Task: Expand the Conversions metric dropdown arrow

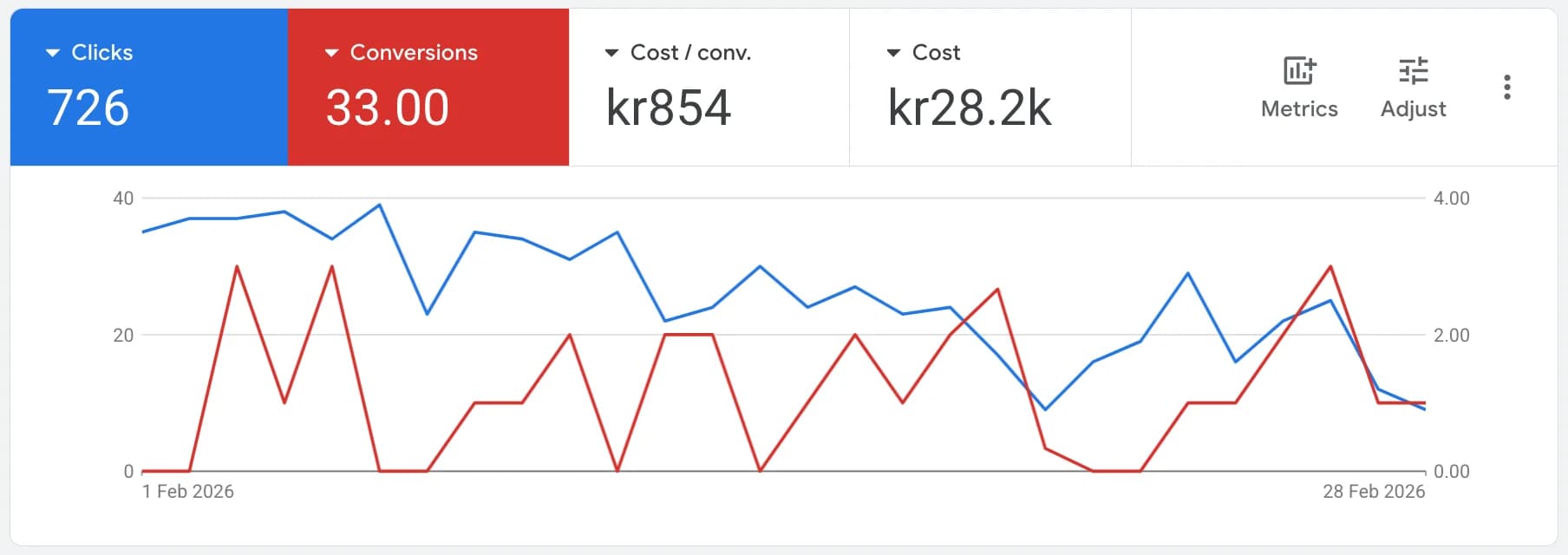Action: pyautogui.click(x=331, y=53)
